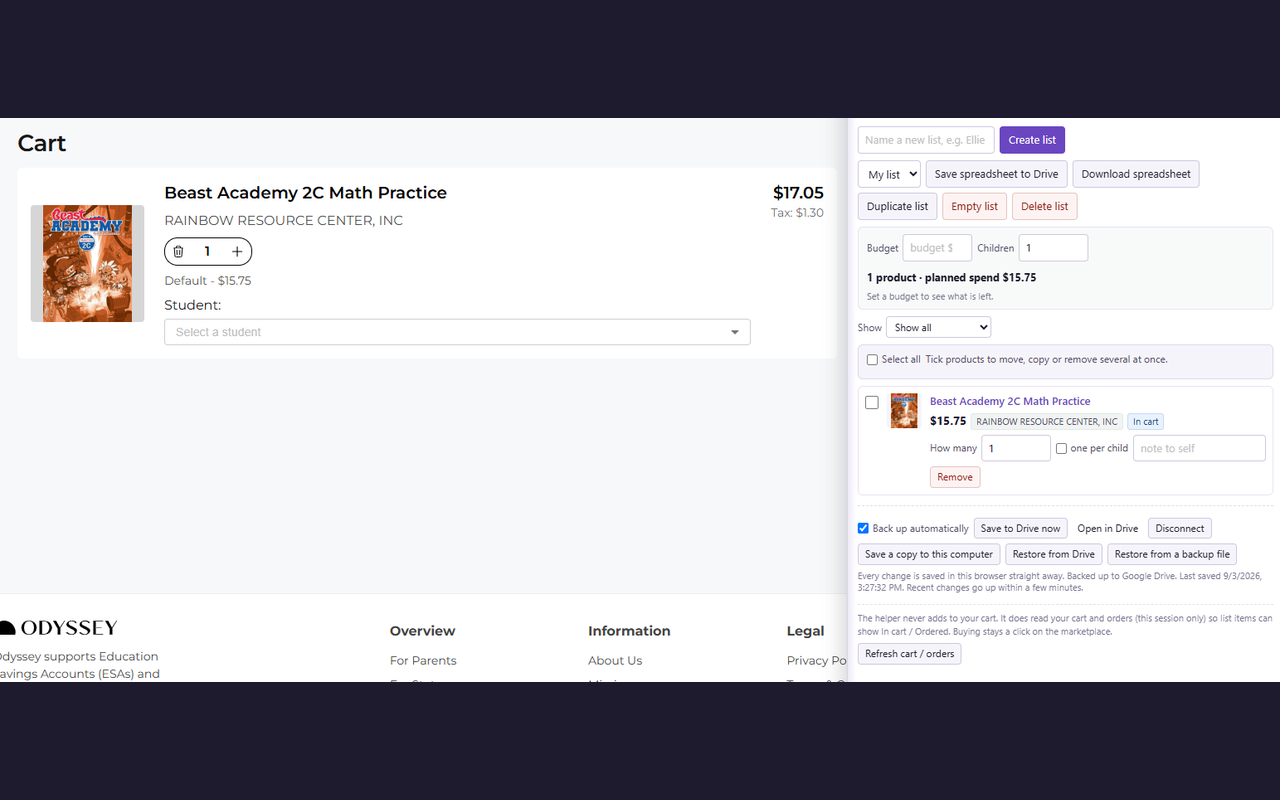1280x800 pixels.
Task: Open the Beast Academy cover image in the cart
Action: coord(87,264)
